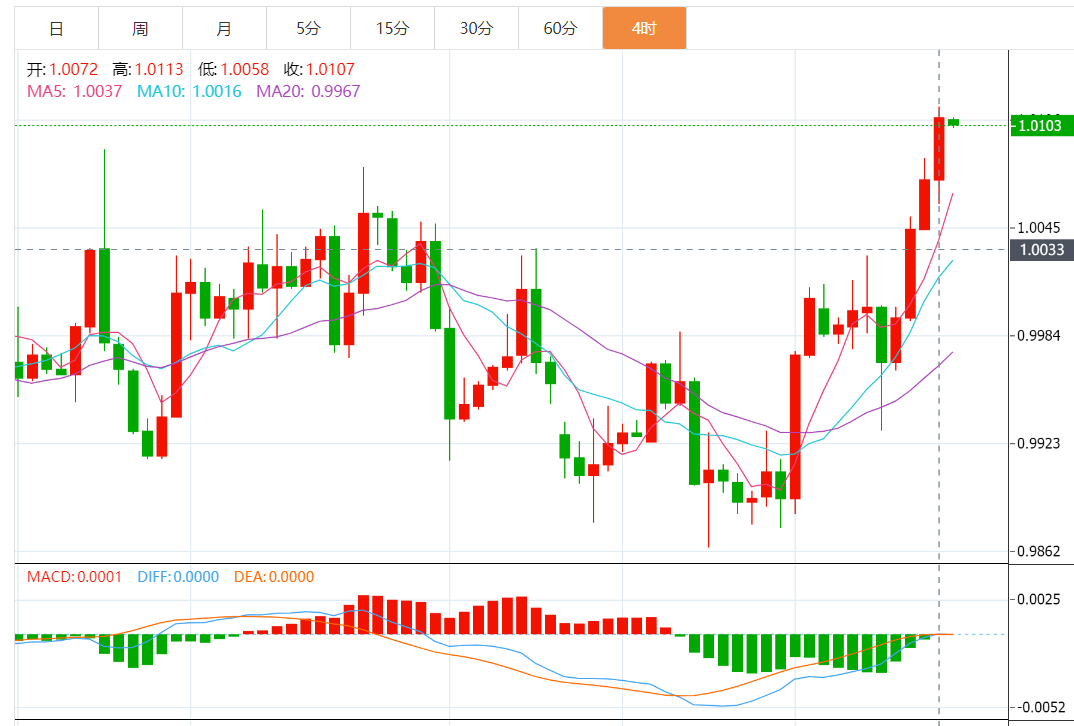This screenshot has height=726, width=1074.
Task: Click the MACD: 0.0001 readout
Action: 74,577
